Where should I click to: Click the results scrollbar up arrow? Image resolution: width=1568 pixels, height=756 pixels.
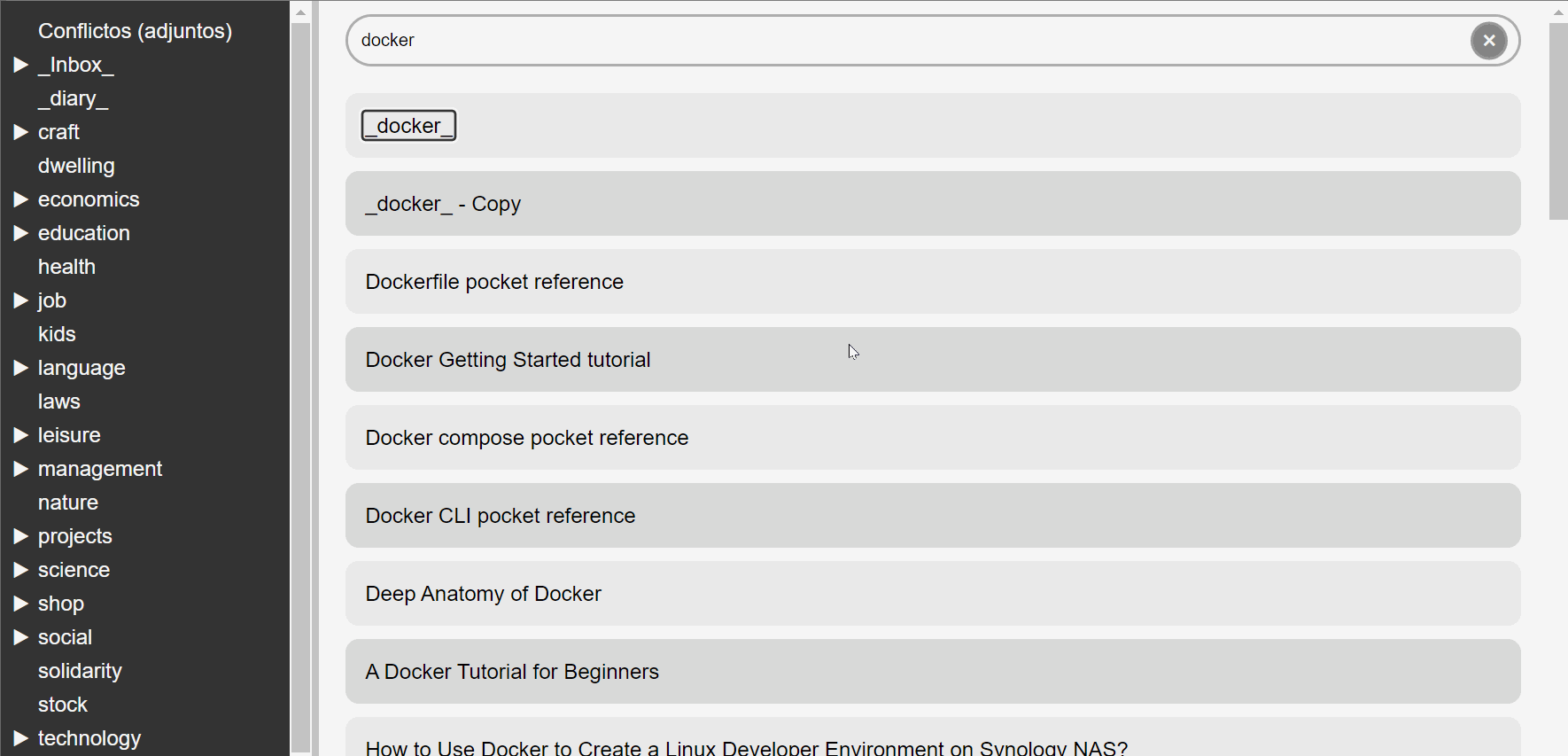coord(1558,12)
